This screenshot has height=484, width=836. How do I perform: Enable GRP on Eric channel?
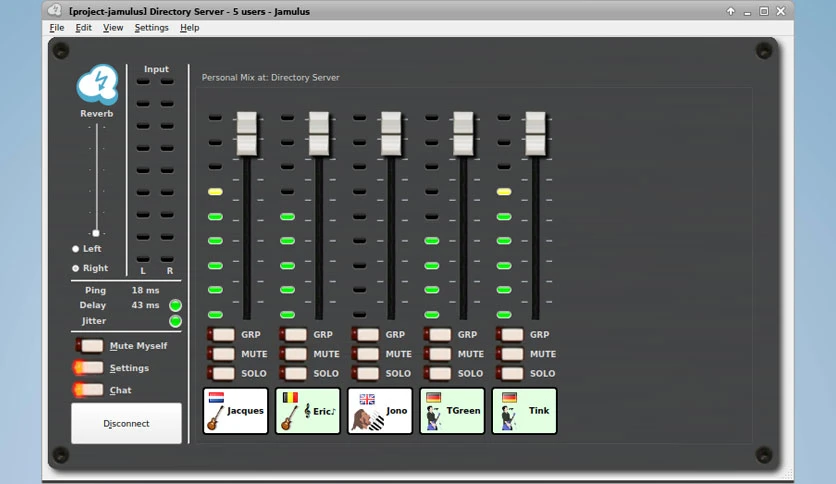[x=293, y=335]
